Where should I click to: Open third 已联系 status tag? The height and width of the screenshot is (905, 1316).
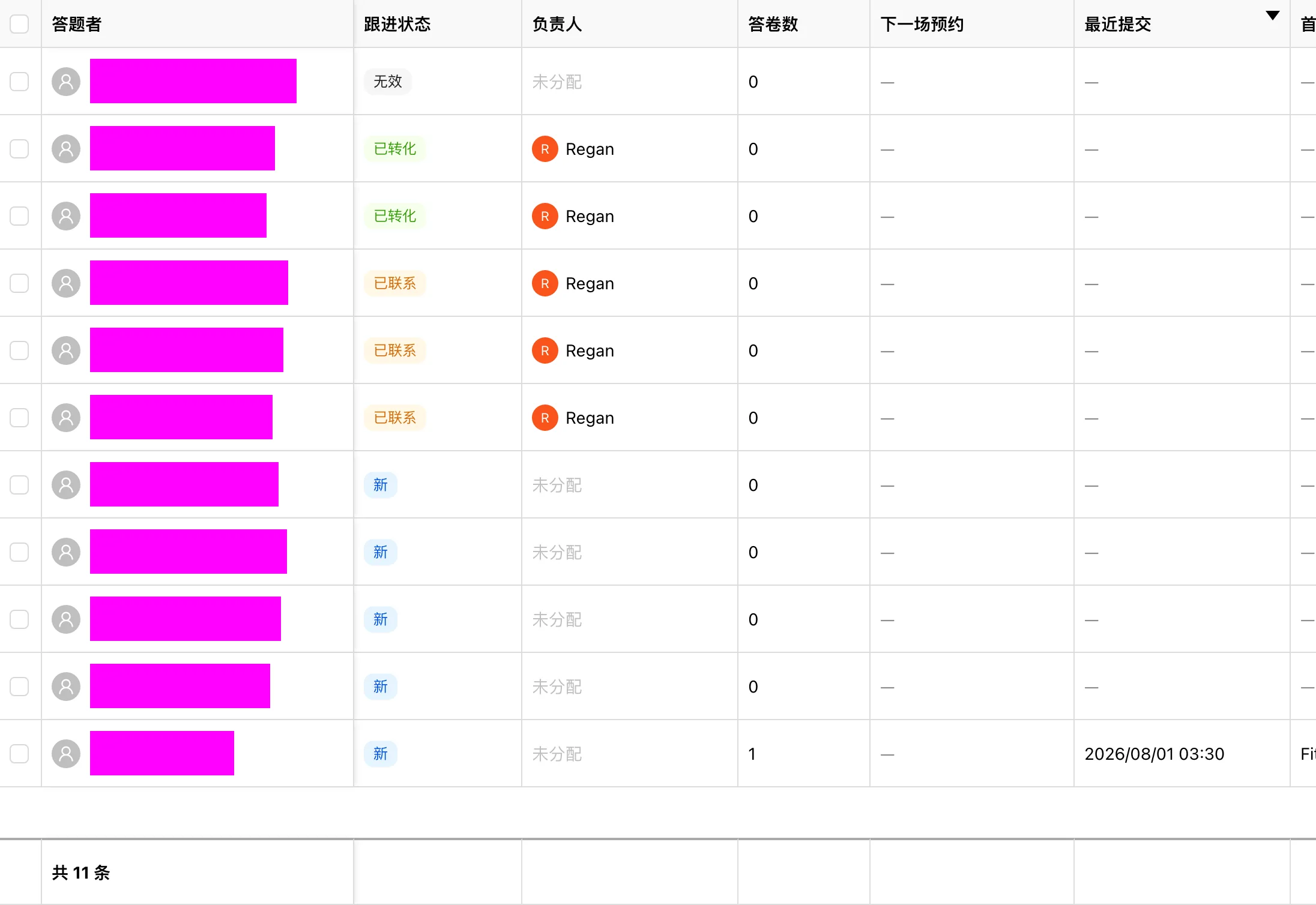click(395, 418)
